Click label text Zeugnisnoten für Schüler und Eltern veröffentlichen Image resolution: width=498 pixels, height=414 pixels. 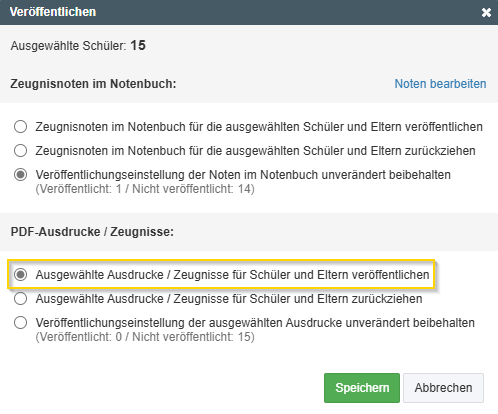[259, 127]
